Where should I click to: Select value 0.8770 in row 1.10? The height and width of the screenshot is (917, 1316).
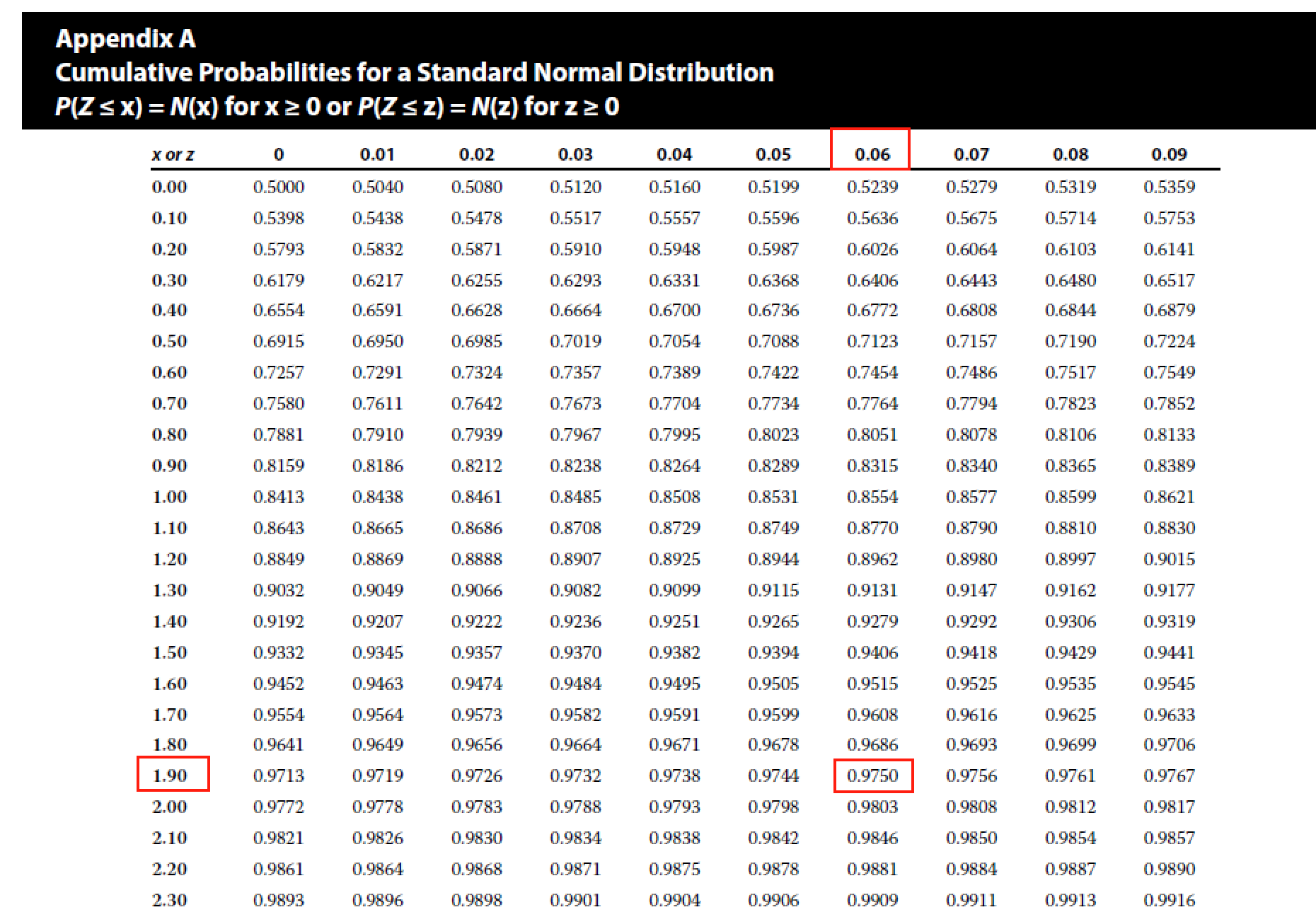pos(872,528)
